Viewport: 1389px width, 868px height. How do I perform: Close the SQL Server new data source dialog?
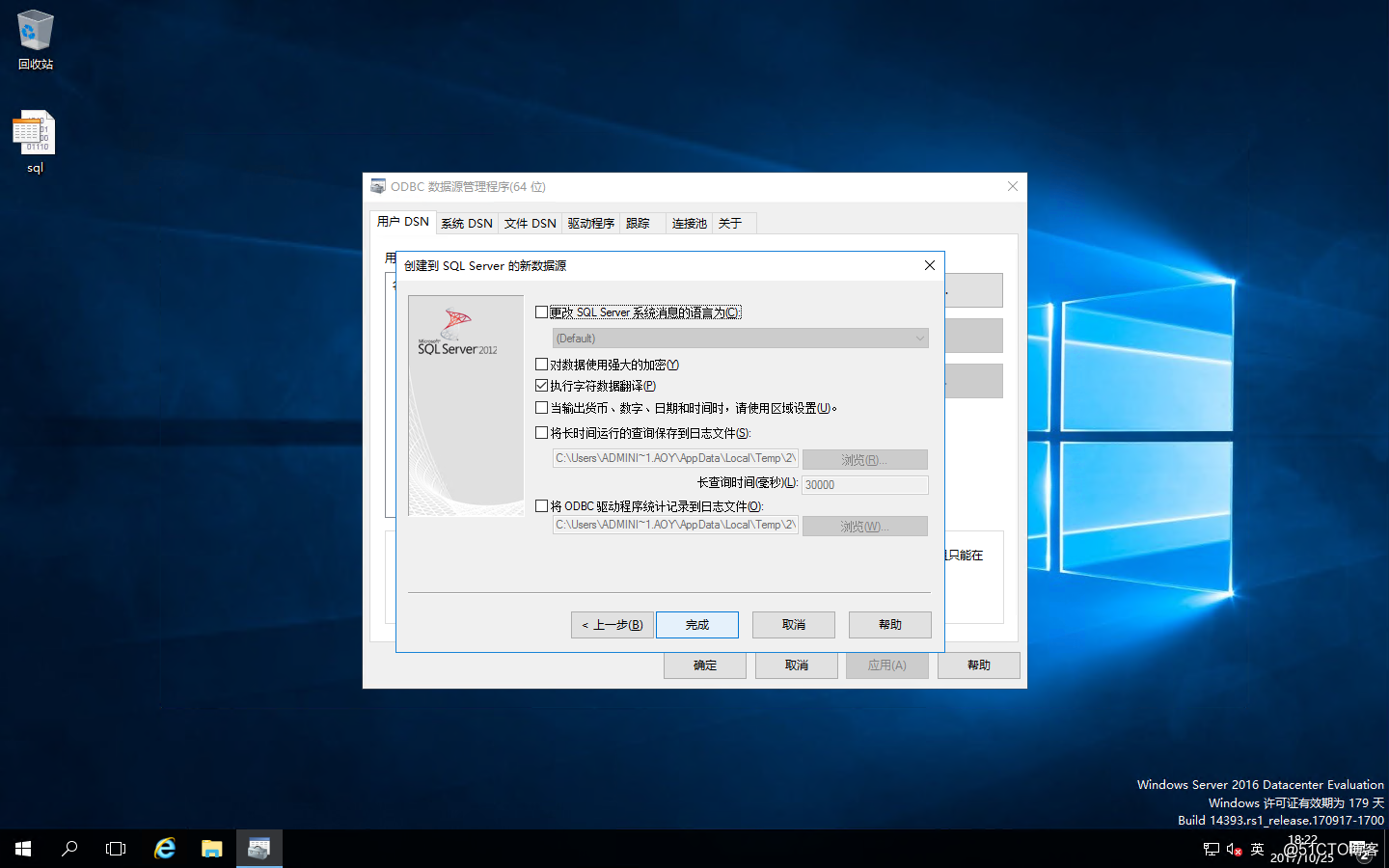(929, 265)
